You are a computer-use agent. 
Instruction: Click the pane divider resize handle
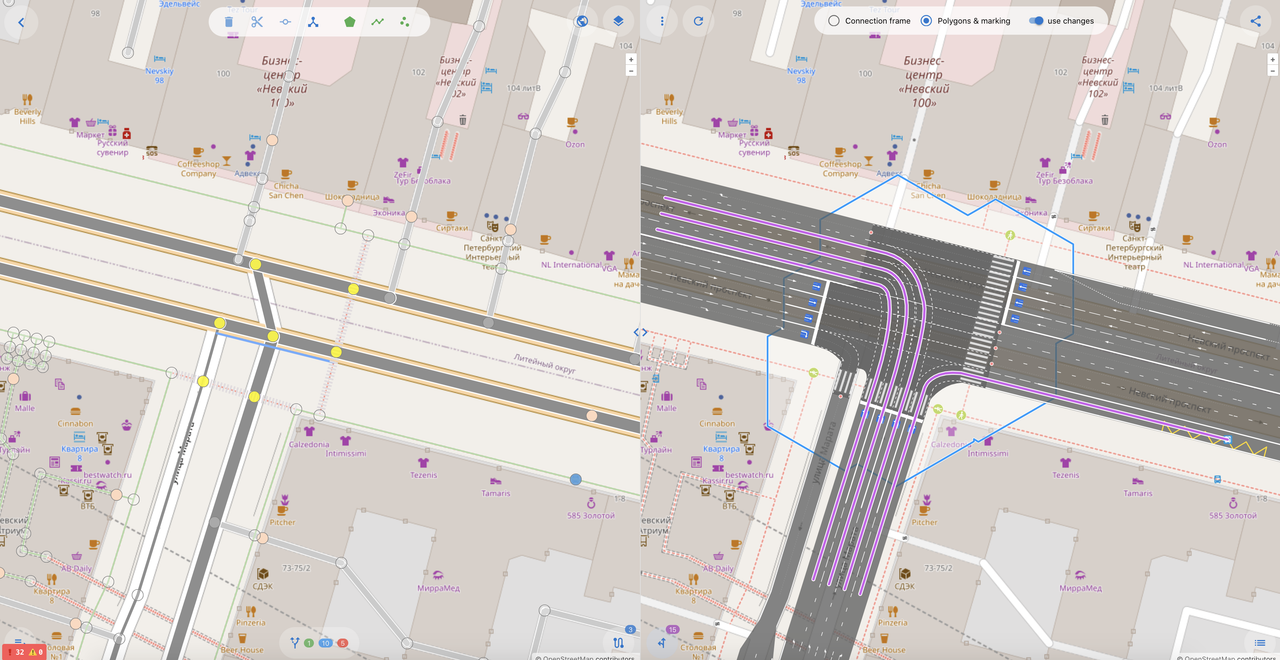click(640, 332)
